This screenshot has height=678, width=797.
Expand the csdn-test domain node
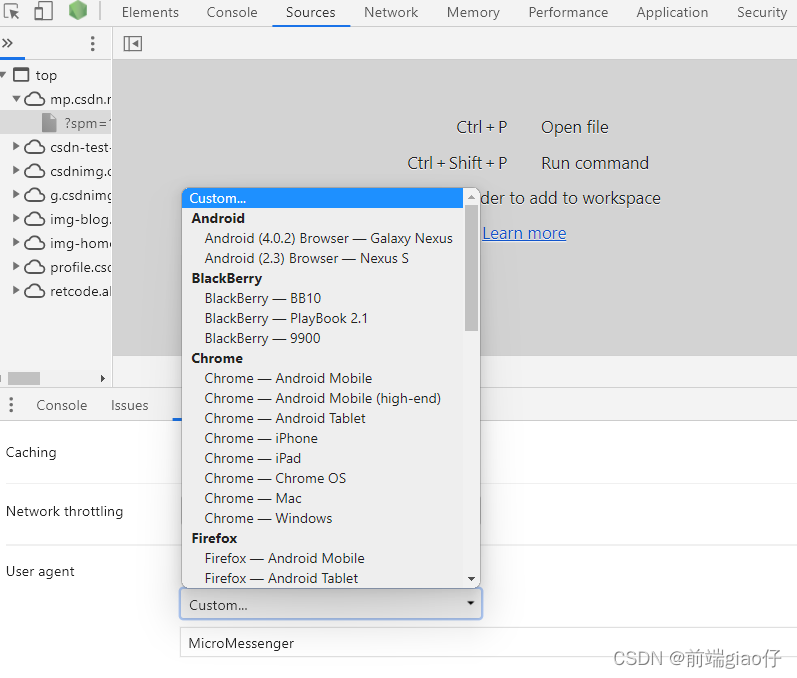pyautogui.click(x=16, y=147)
